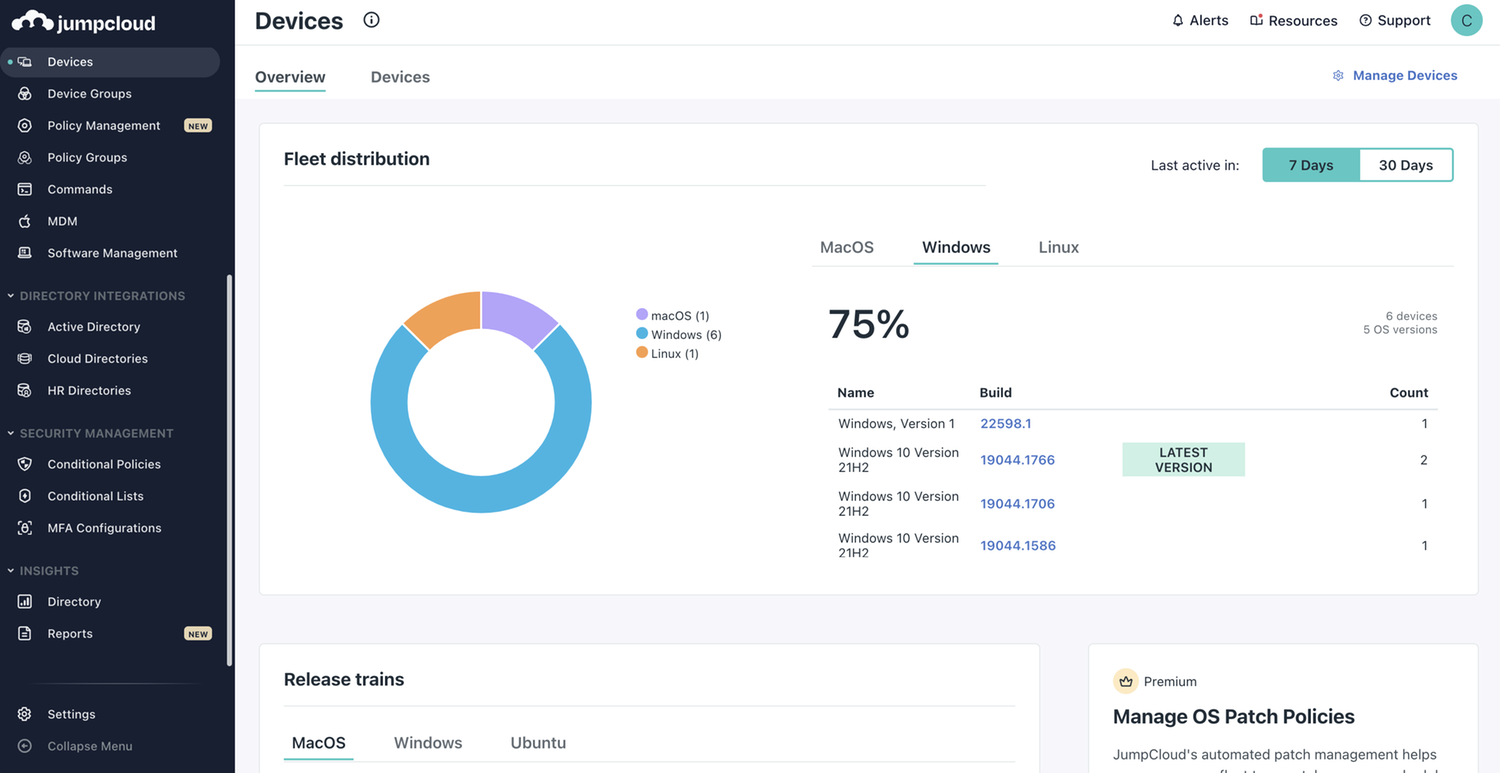
Task: Click the NEW badge beside Reports
Action: [198, 634]
